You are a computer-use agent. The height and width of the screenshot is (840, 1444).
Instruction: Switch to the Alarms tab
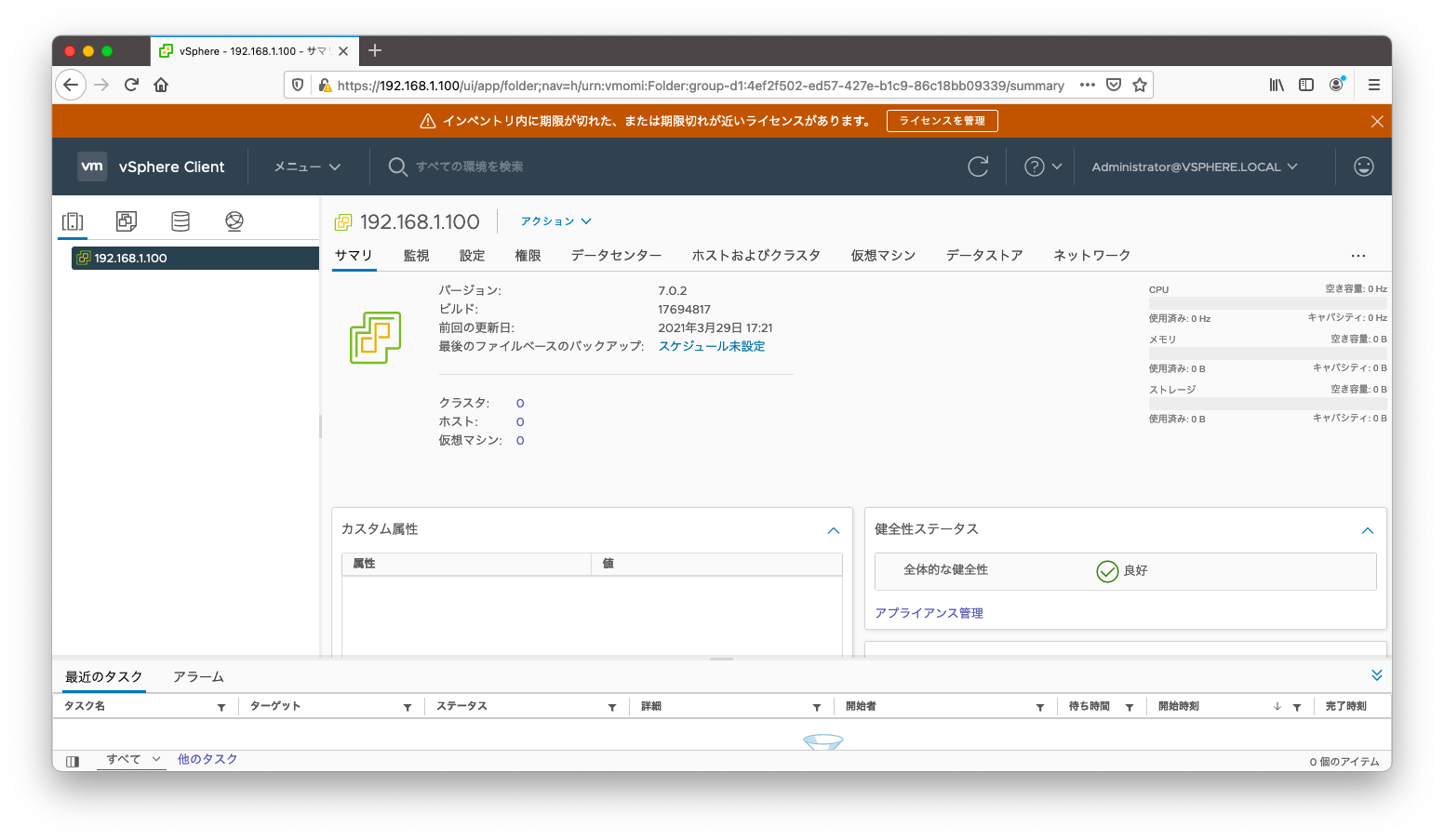coord(198,676)
